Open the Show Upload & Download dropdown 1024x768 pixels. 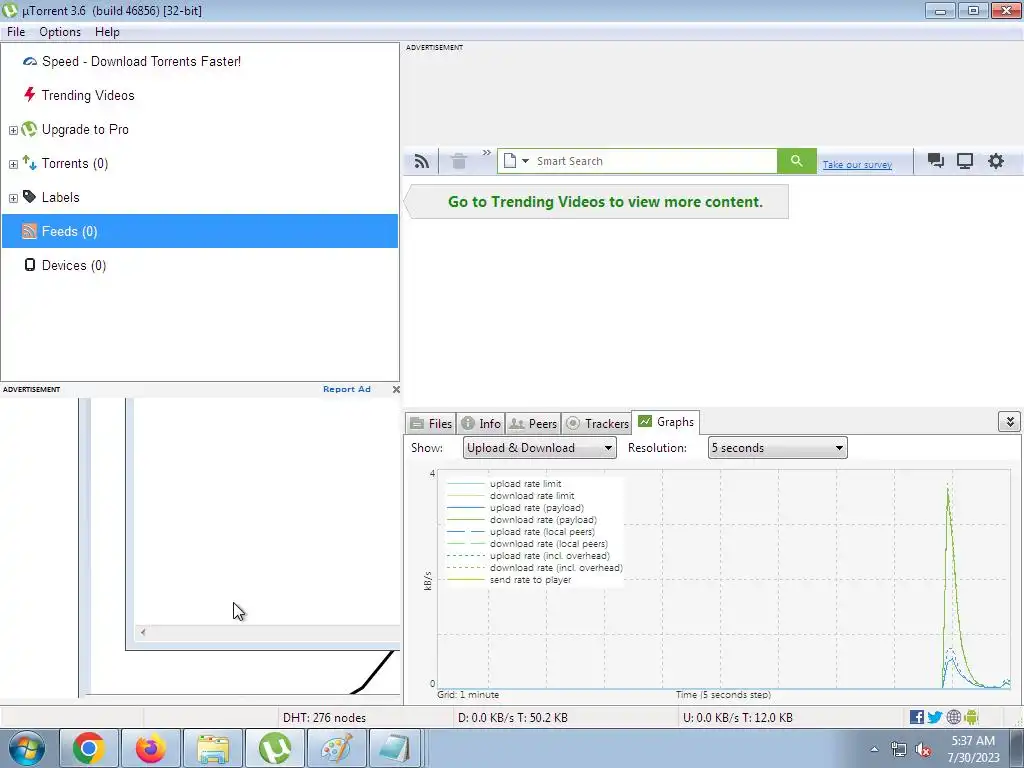(x=539, y=448)
